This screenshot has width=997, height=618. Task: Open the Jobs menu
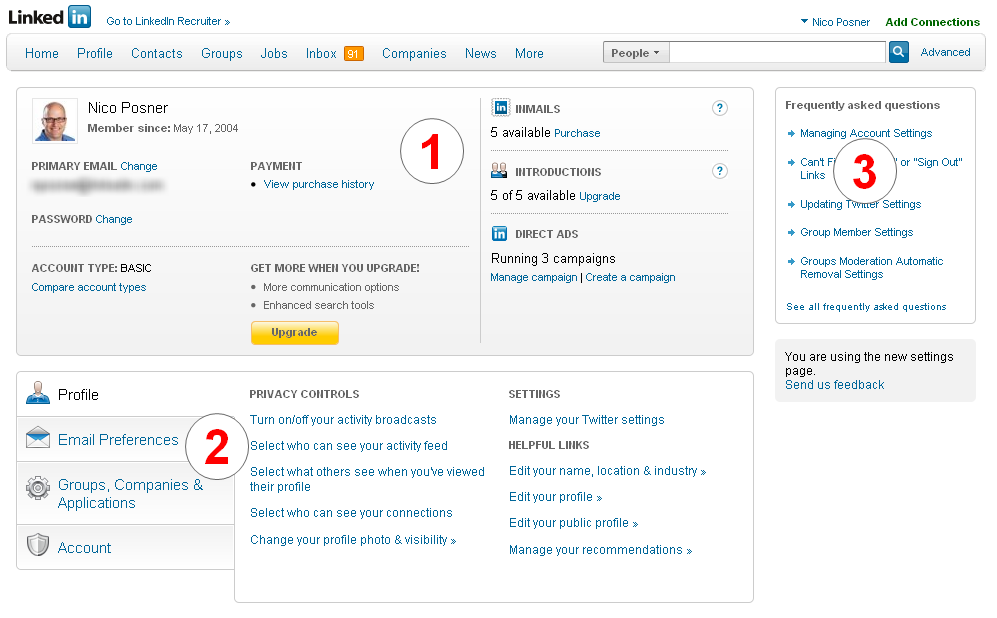point(274,53)
